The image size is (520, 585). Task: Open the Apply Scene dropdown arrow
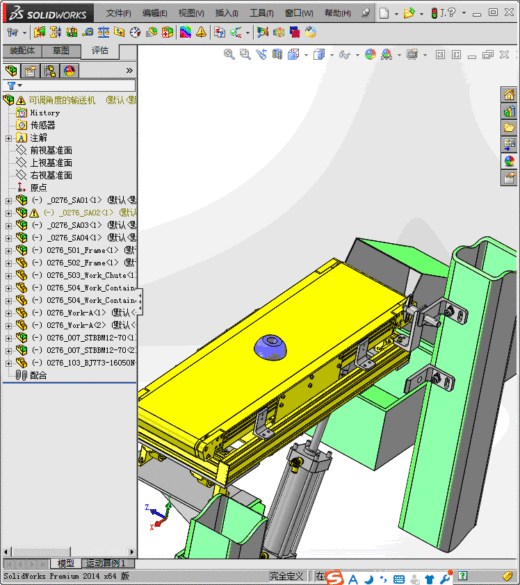(399, 55)
